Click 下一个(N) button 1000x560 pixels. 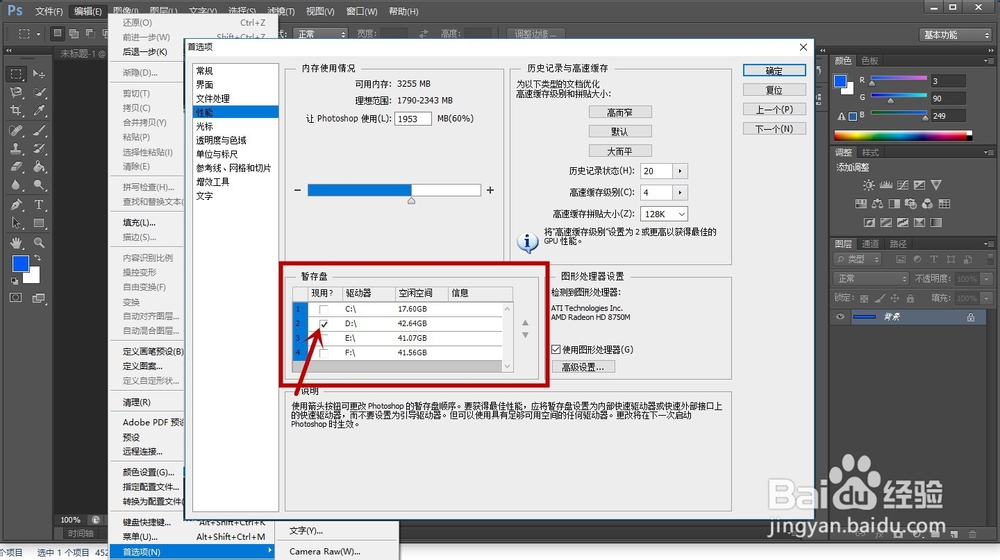click(x=774, y=129)
